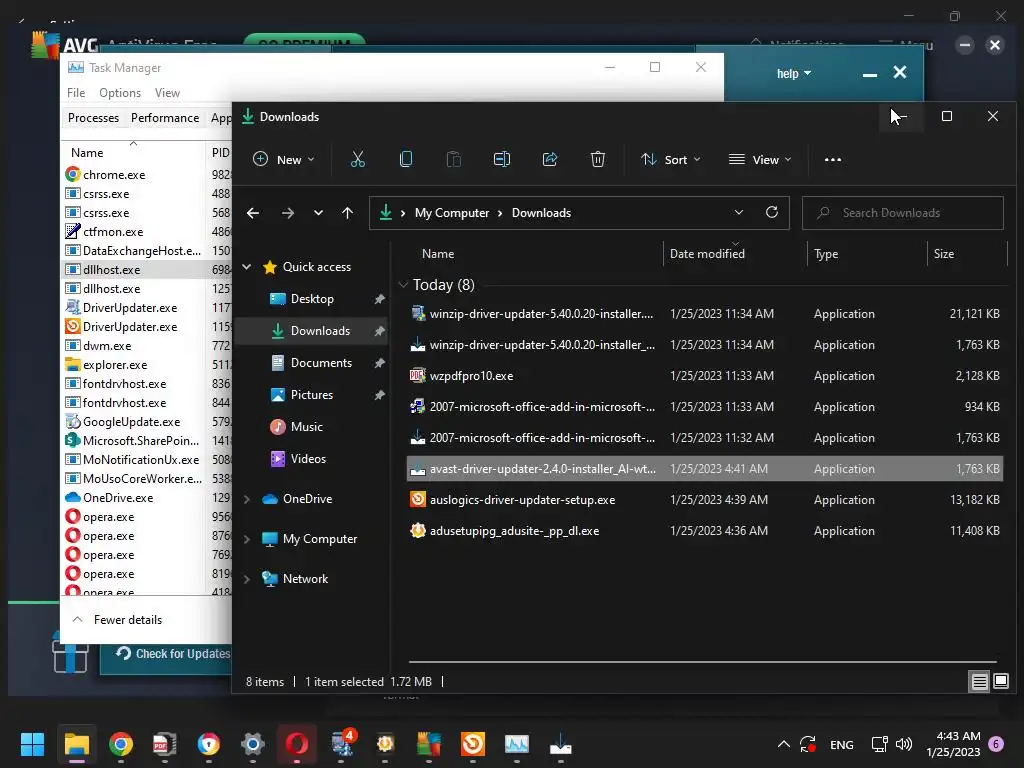Open Task Manager View menu

(x=167, y=93)
